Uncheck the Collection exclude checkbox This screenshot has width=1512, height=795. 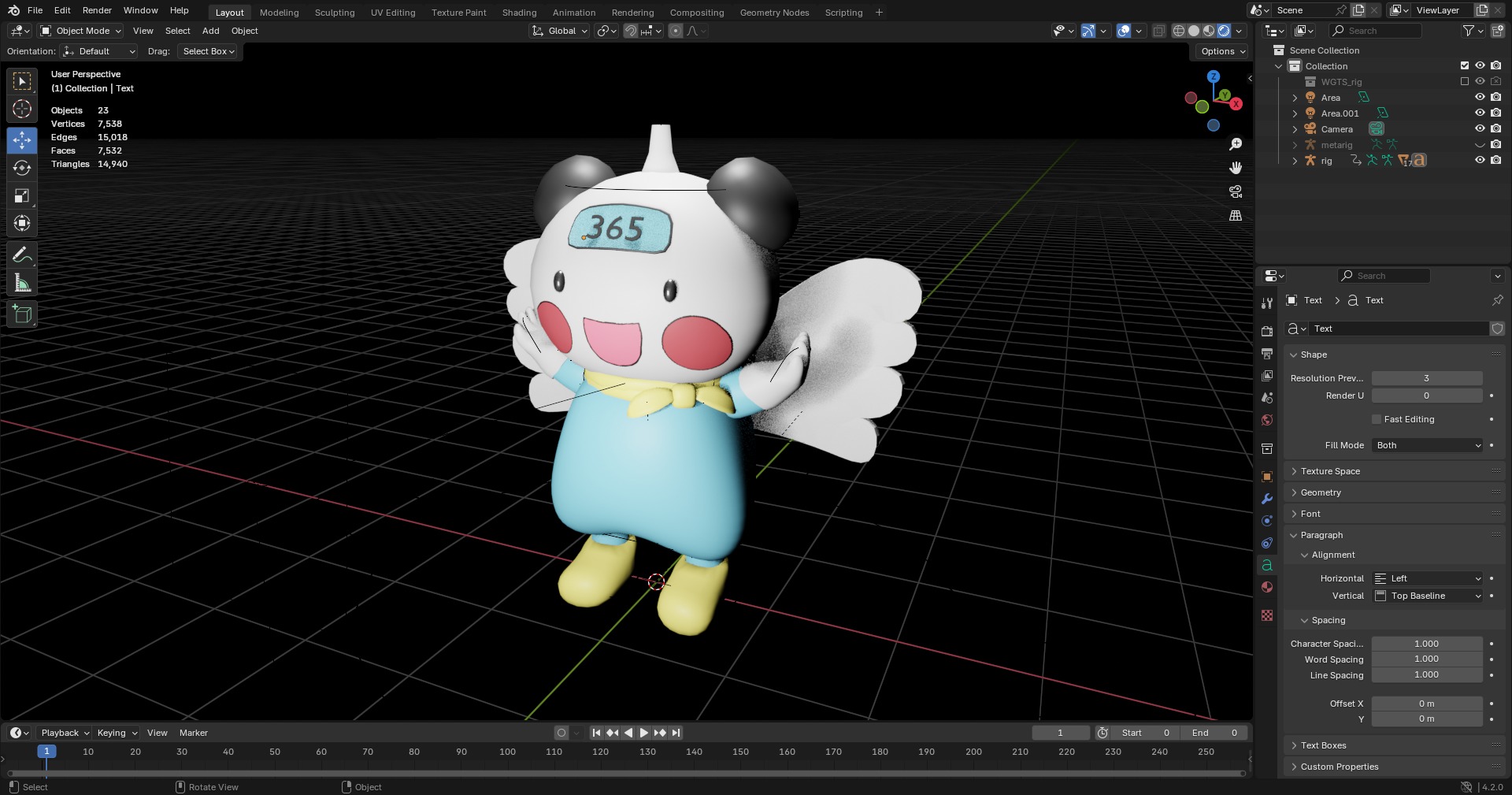(1465, 66)
